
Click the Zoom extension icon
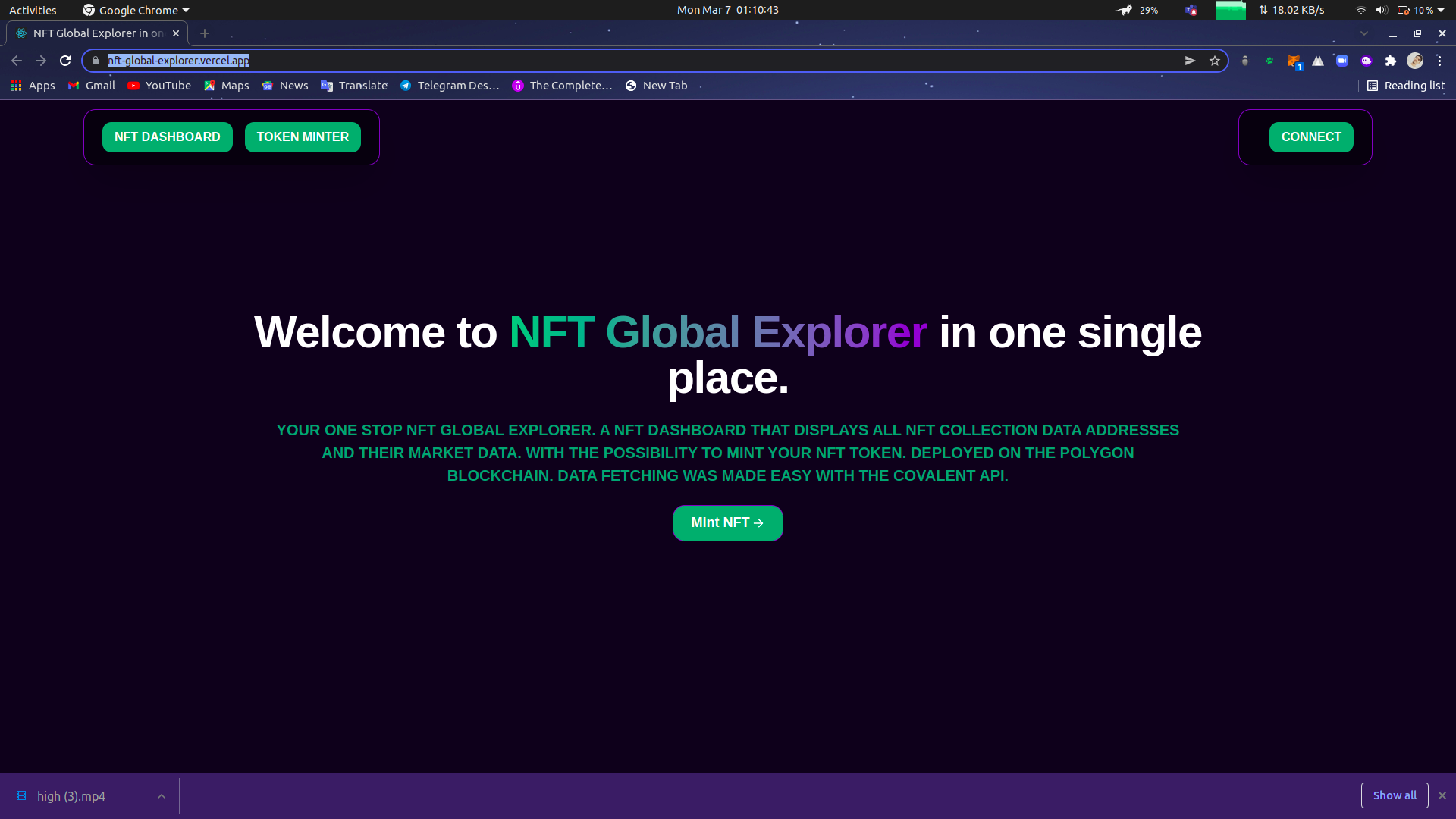[x=1342, y=61]
